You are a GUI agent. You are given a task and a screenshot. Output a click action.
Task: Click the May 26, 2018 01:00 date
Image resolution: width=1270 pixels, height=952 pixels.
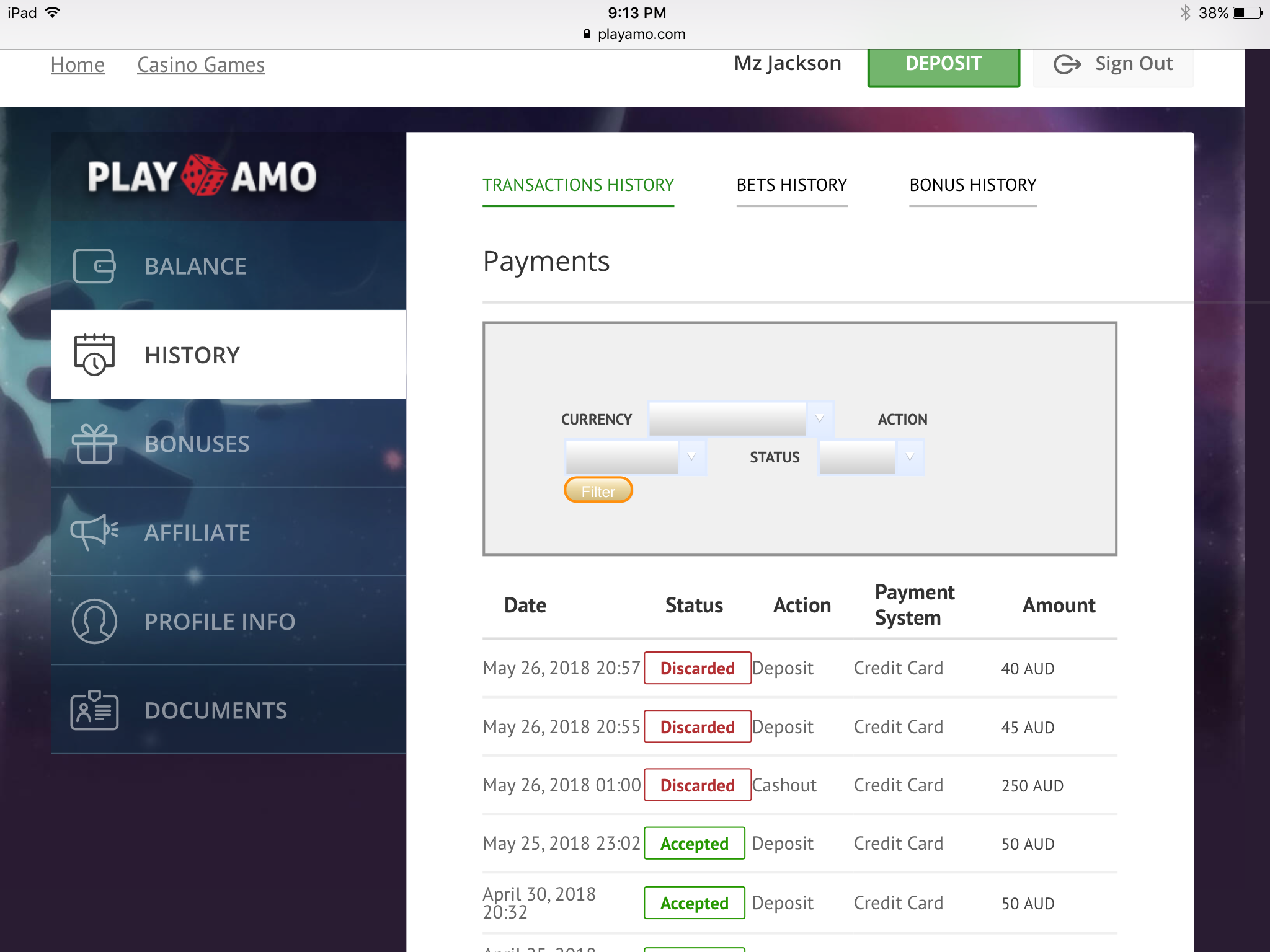click(561, 785)
